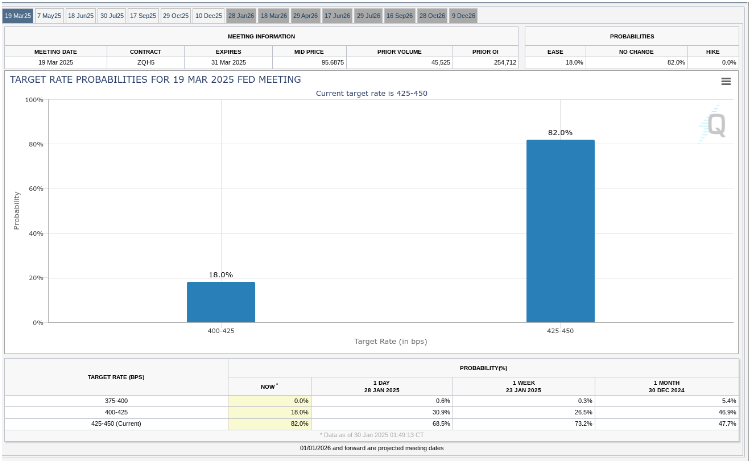The height and width of the screenshot is (462, 749).
Task: Click the 82.0% bar for 425-450
Action: tap(560, 231)
